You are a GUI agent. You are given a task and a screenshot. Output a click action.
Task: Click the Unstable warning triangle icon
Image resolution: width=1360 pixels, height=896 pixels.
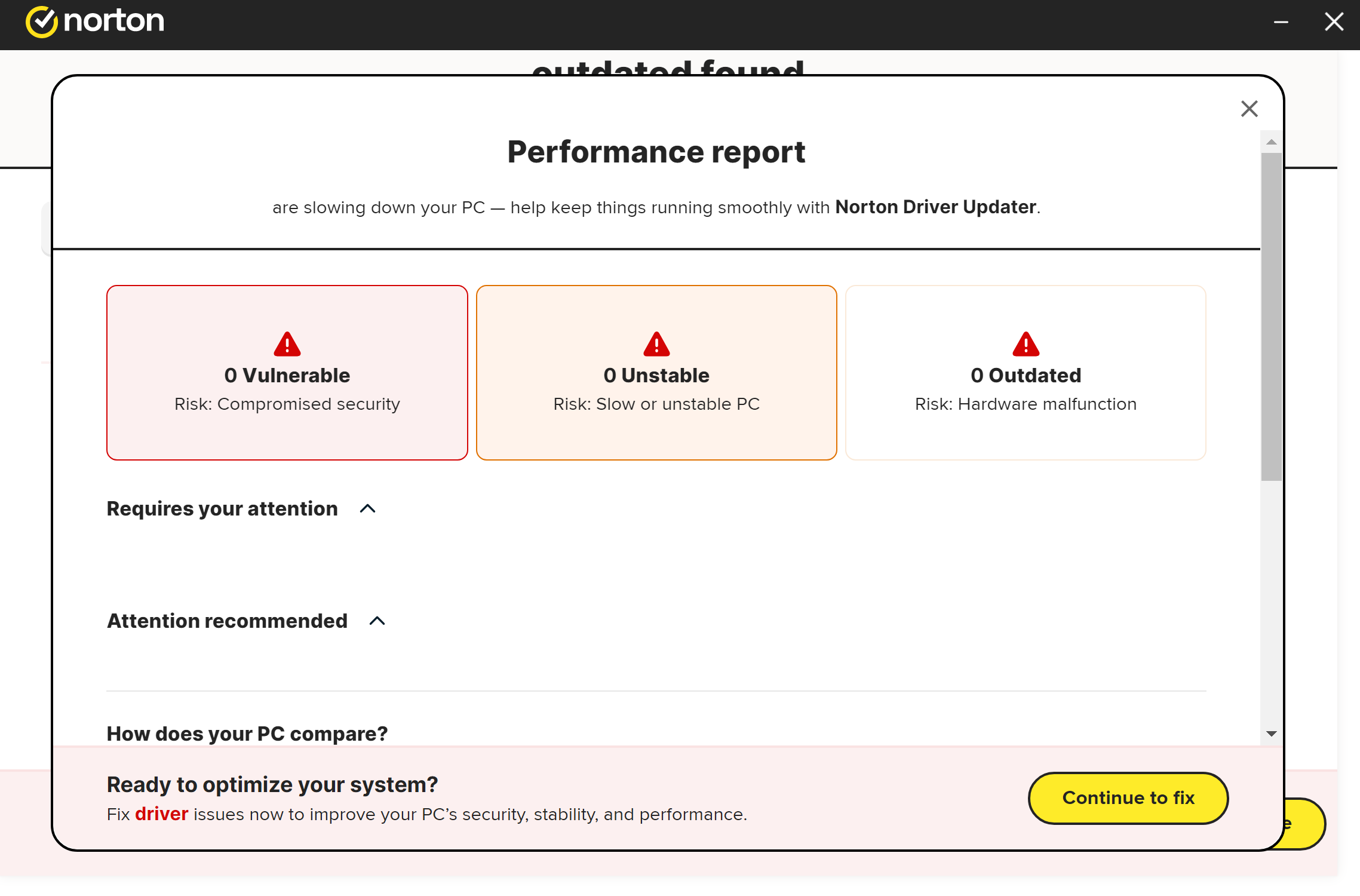[656, 344]
